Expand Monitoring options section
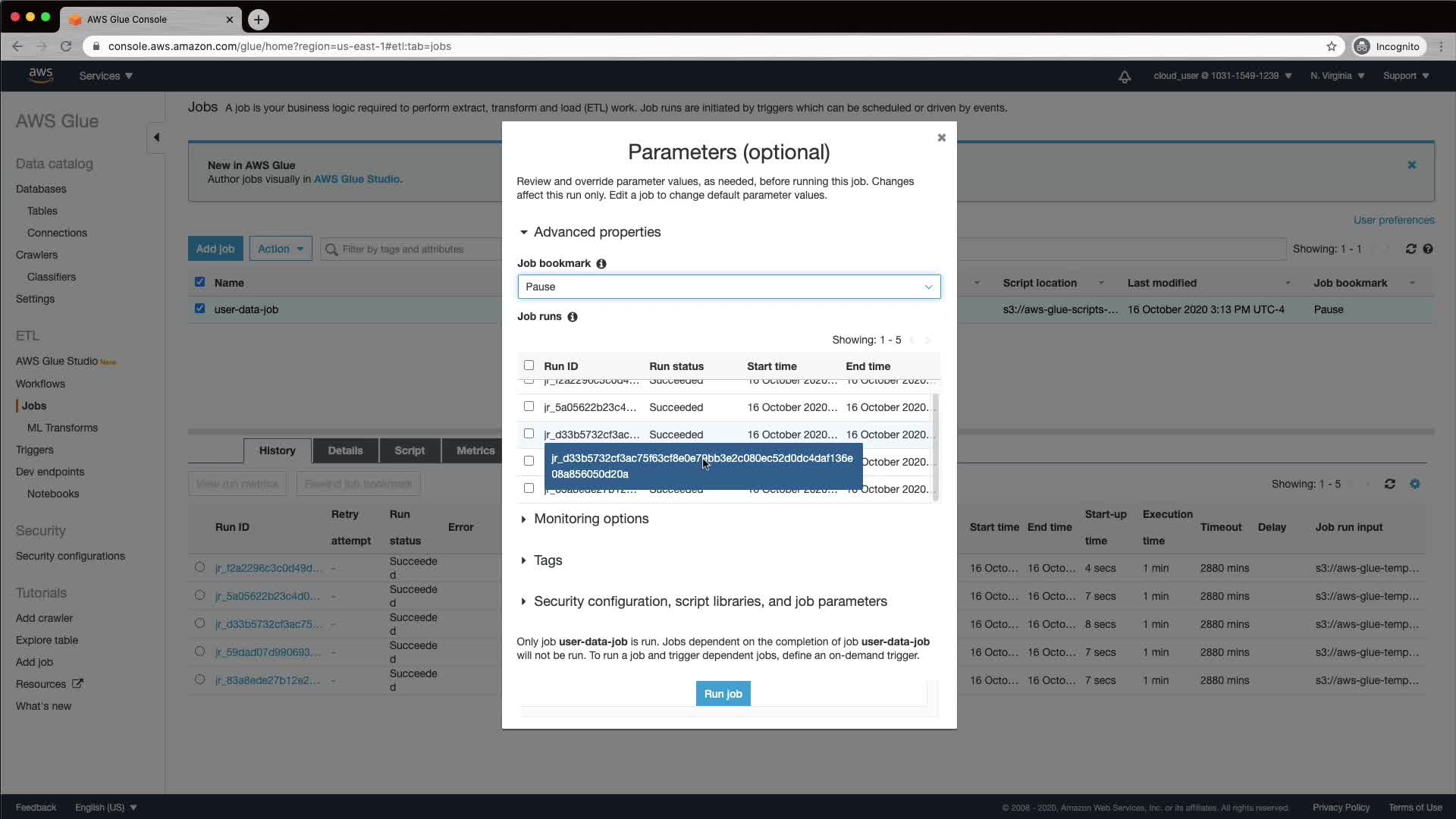This screenshot has height=819, width=1456. click(591, 519)
